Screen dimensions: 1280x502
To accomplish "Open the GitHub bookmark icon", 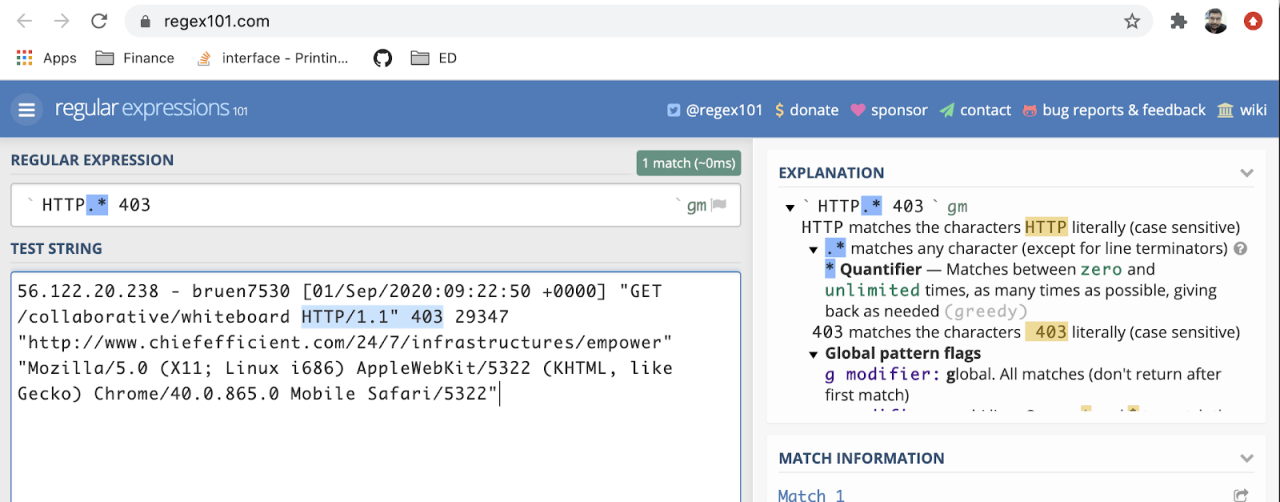I will coord(383,58).
